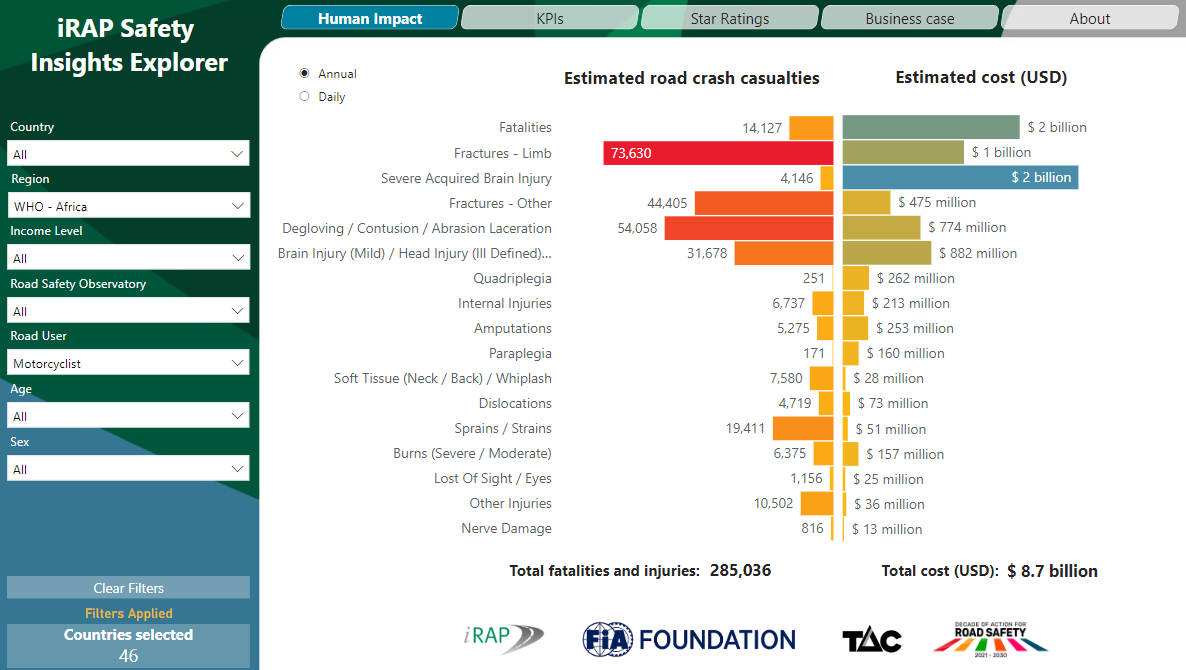Screen dimensions: 1186x670
Task: Expand the Income Level dropdown
Action: coord(129,258)
